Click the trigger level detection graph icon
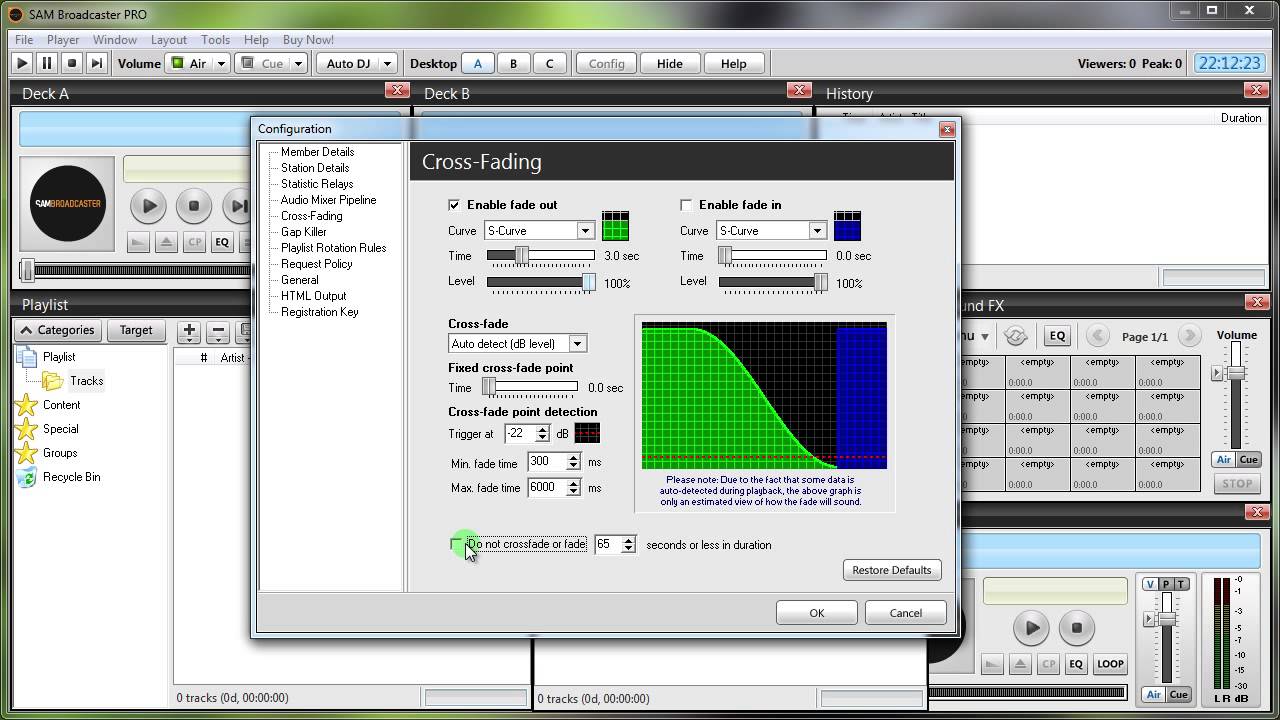The width and height of the screenshot is (1280, 720). 588,433
